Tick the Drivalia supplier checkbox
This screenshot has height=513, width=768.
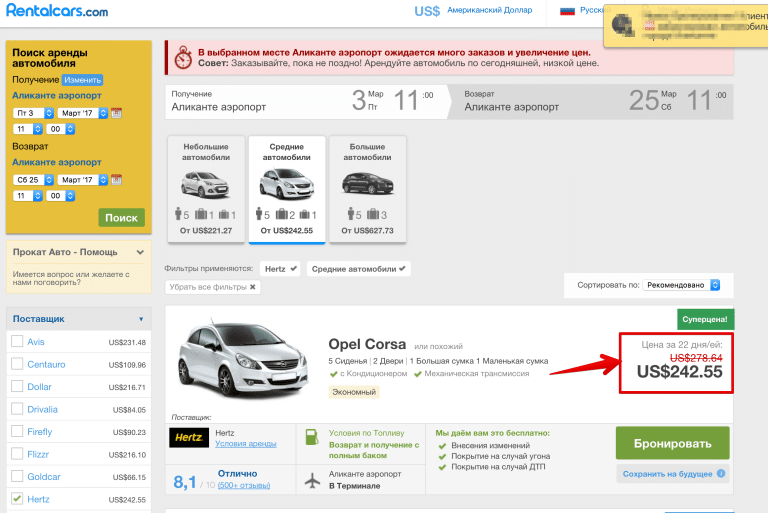pyautogui.click(x=17, y=409)
